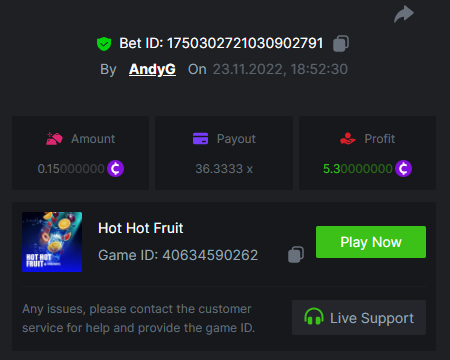Click the red Profit hand icon

(348, 139)
